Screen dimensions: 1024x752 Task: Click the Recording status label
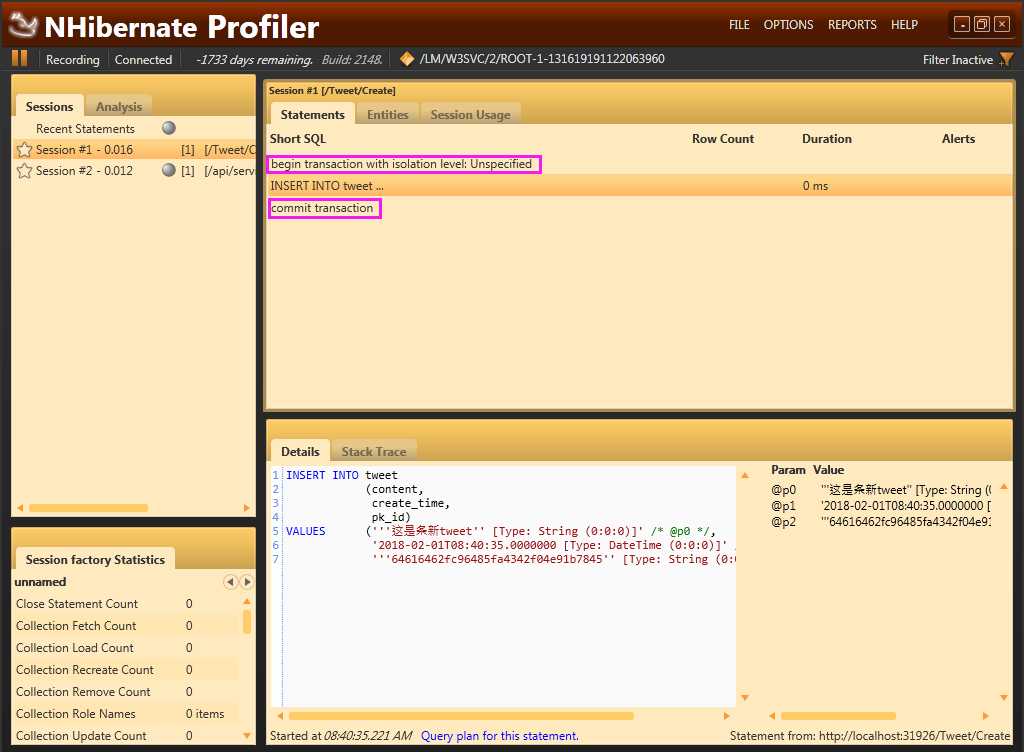[72, 59]
